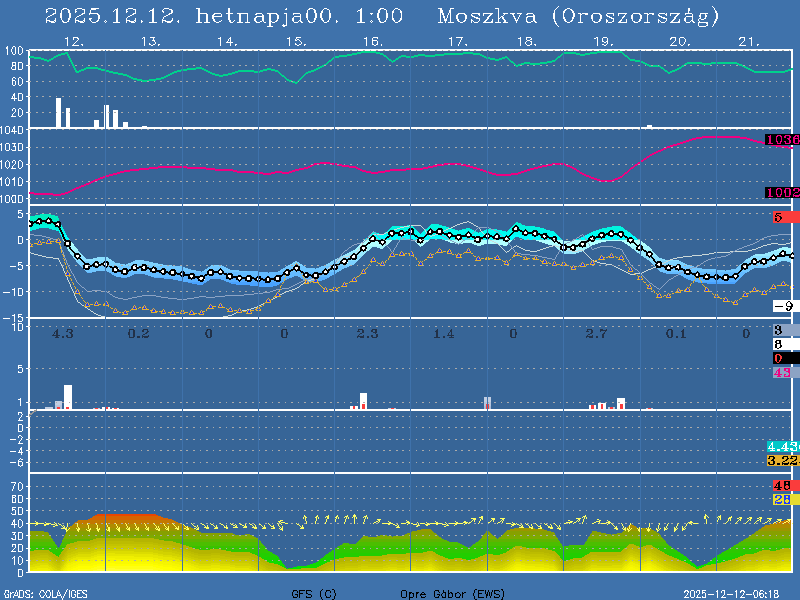This screenshot has width=800, height=600.
Task: Click the 4.3 daily precipitation total
Action: (63, 333)
